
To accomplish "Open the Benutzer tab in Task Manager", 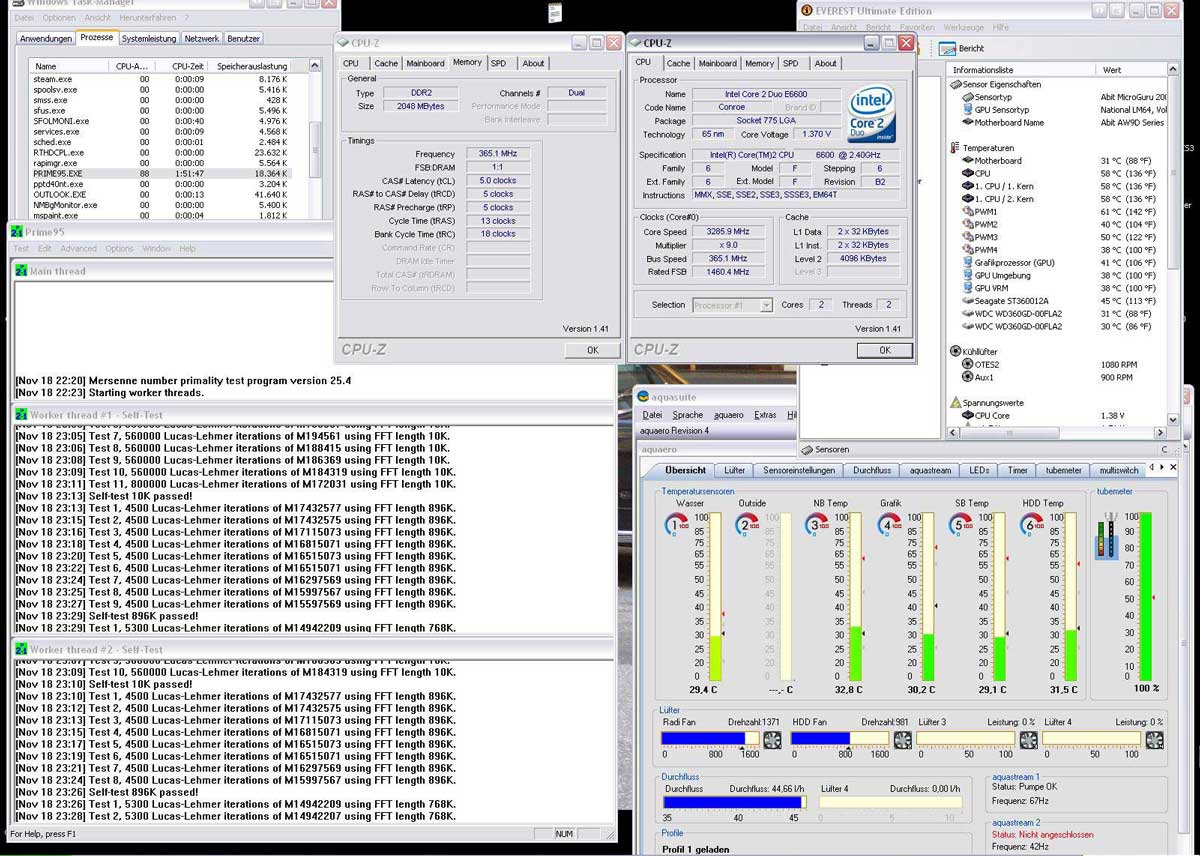I will [243, 39].
